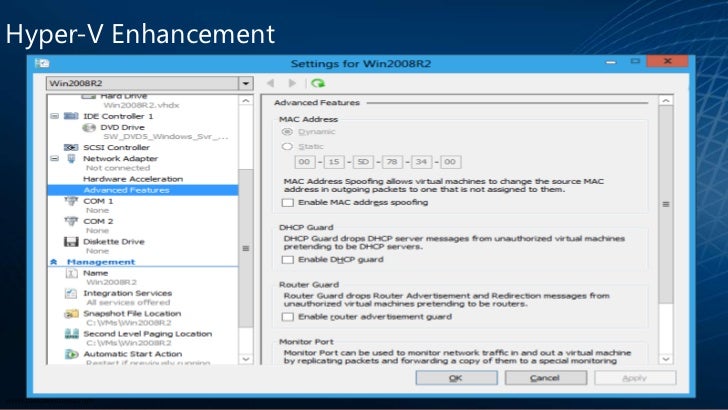The width and height of the screenshot is (728, 410).
Task: Click the Snapshot File Location folder icon
Action: click(71, 314)
